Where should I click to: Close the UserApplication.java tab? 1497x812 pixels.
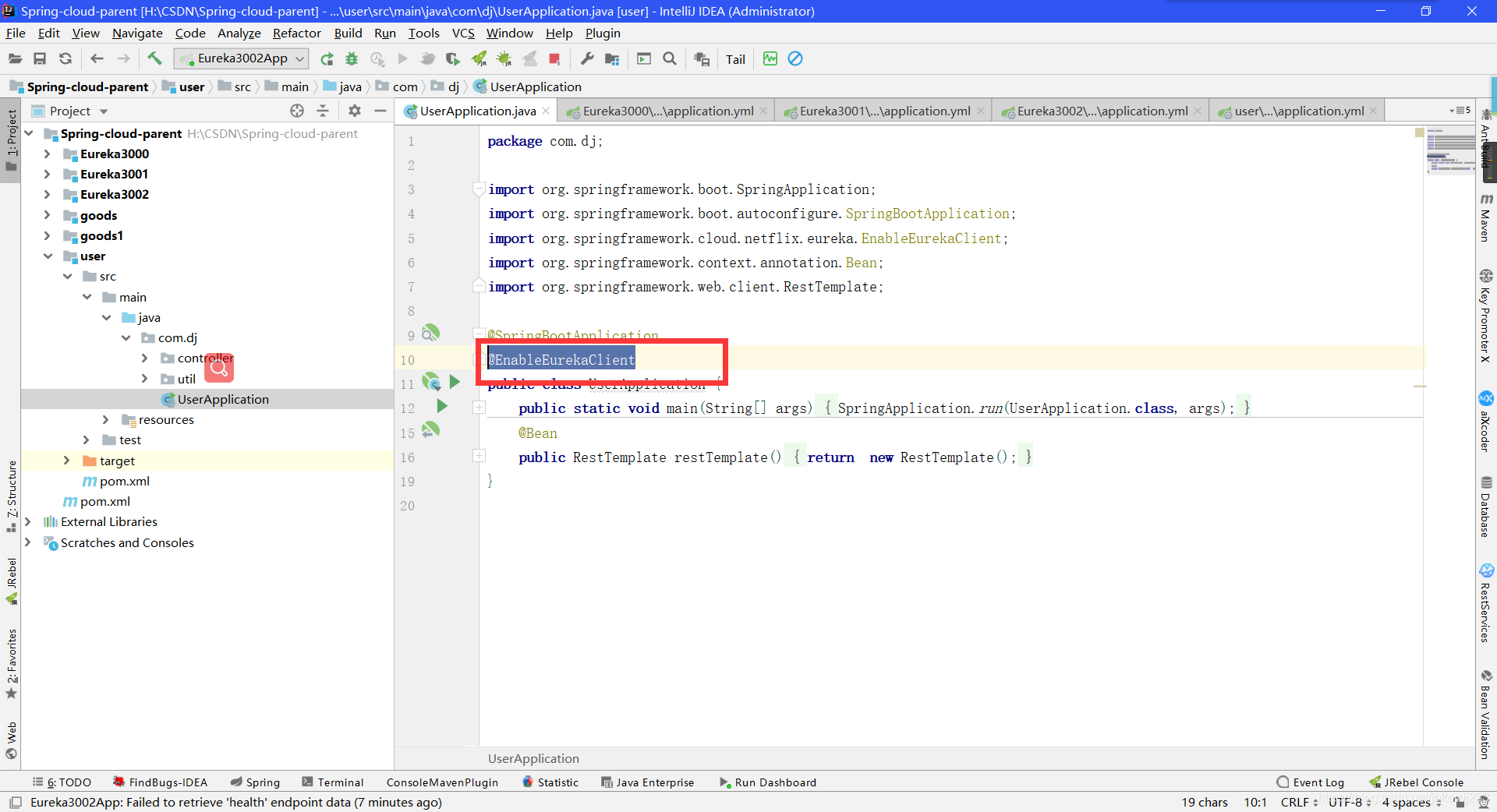click(x=546, y=111)
